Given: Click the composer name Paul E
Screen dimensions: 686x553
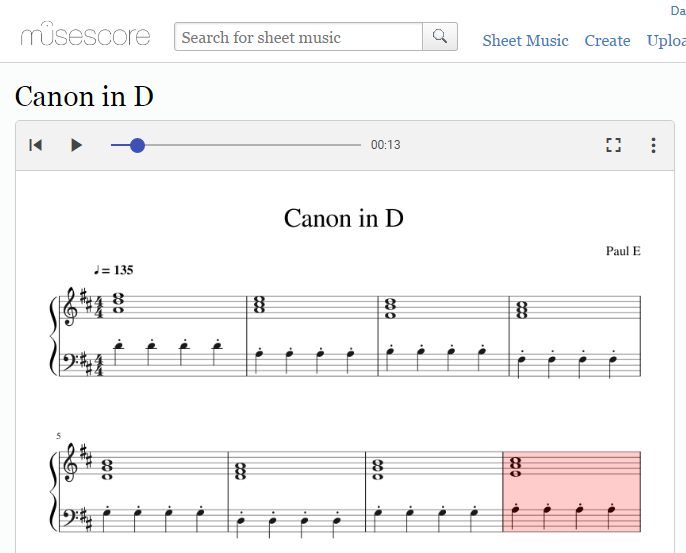Looking at the screenshot, I should click(623, 251).
